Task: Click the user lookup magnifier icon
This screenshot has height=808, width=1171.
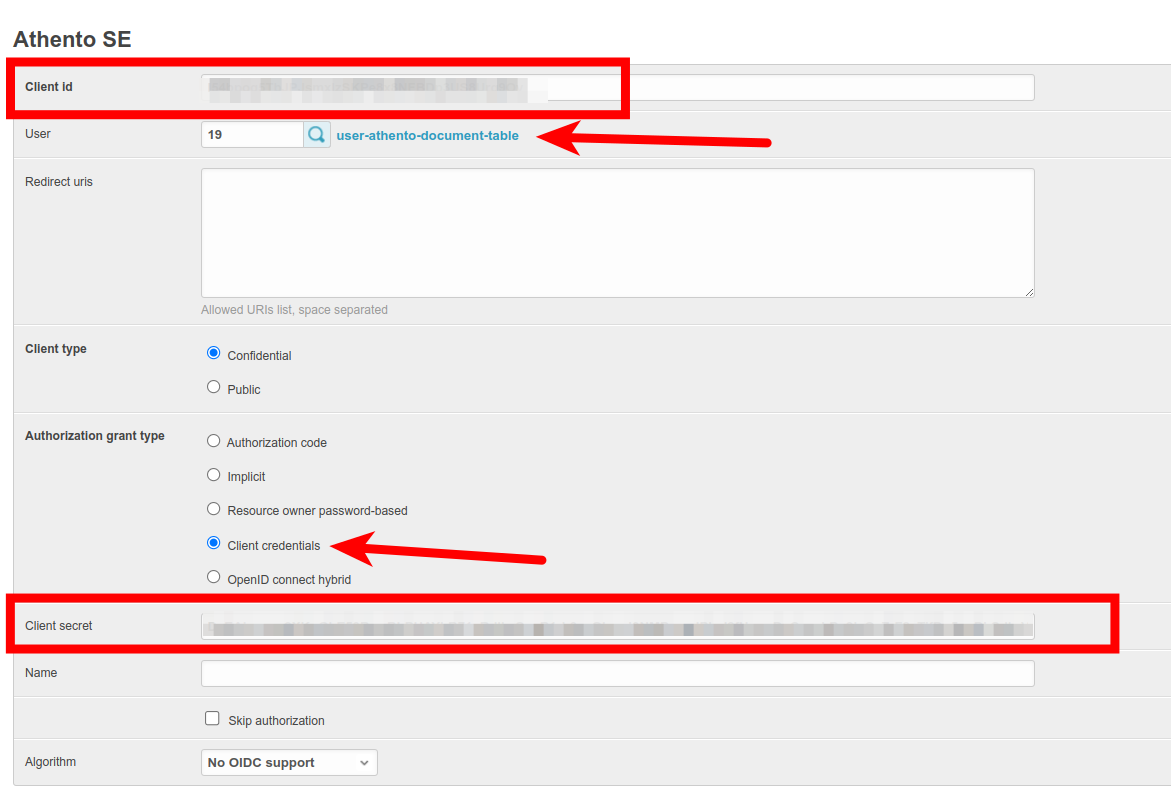Action: tap(317, 135)
